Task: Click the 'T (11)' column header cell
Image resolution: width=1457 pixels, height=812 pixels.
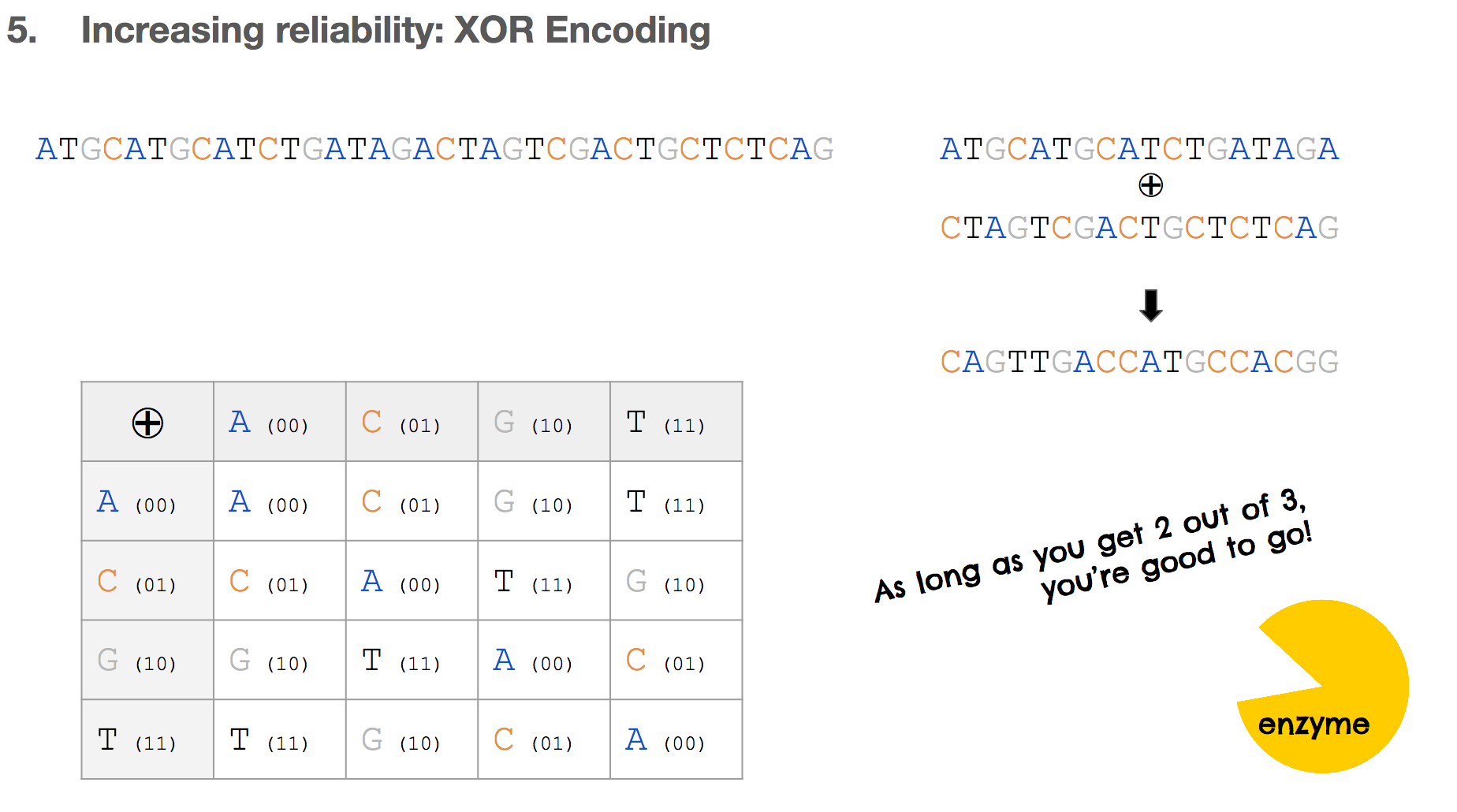Action: point(676,422)
